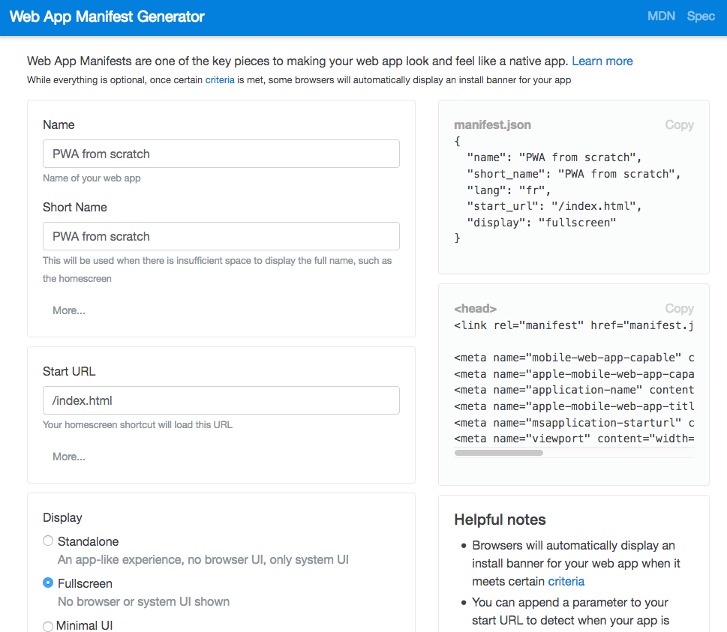Click "Your homescreen shortcut will load this URL"
Image resolution: width=727 pixels, height=632 pixels.
pyautogui.click(x=137, y=424)
